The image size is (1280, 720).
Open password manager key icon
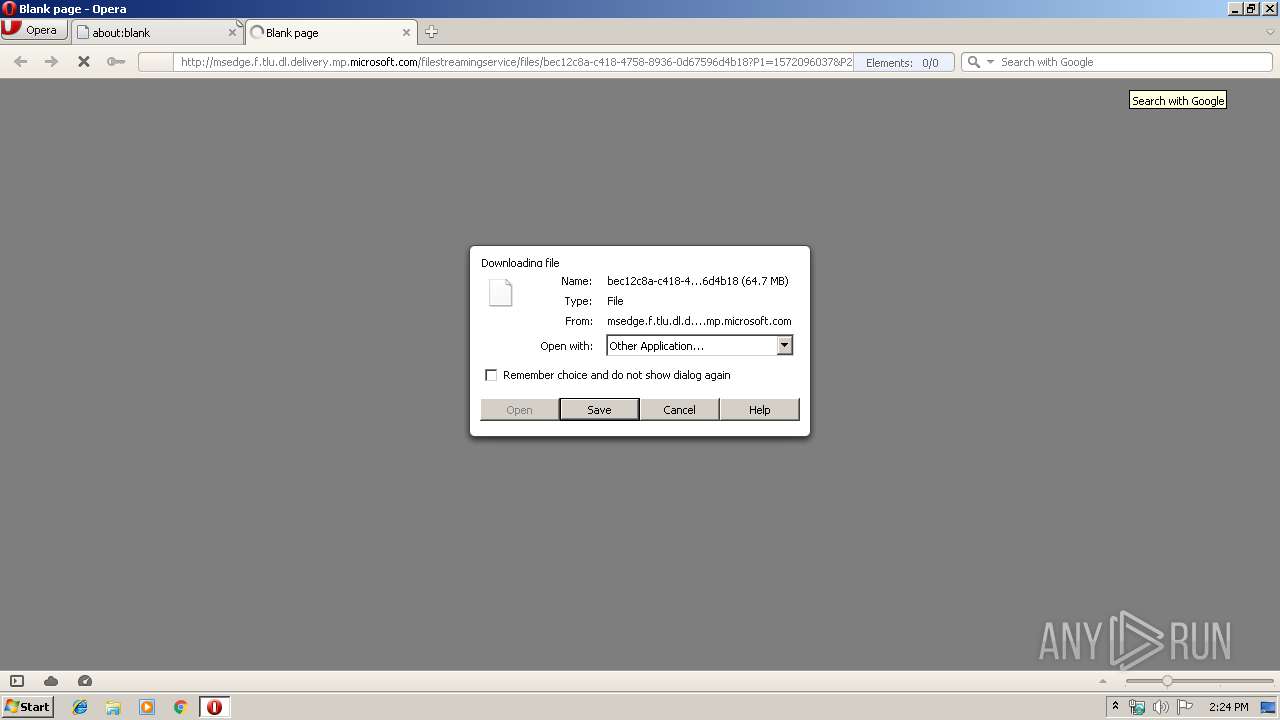(116, 62)
